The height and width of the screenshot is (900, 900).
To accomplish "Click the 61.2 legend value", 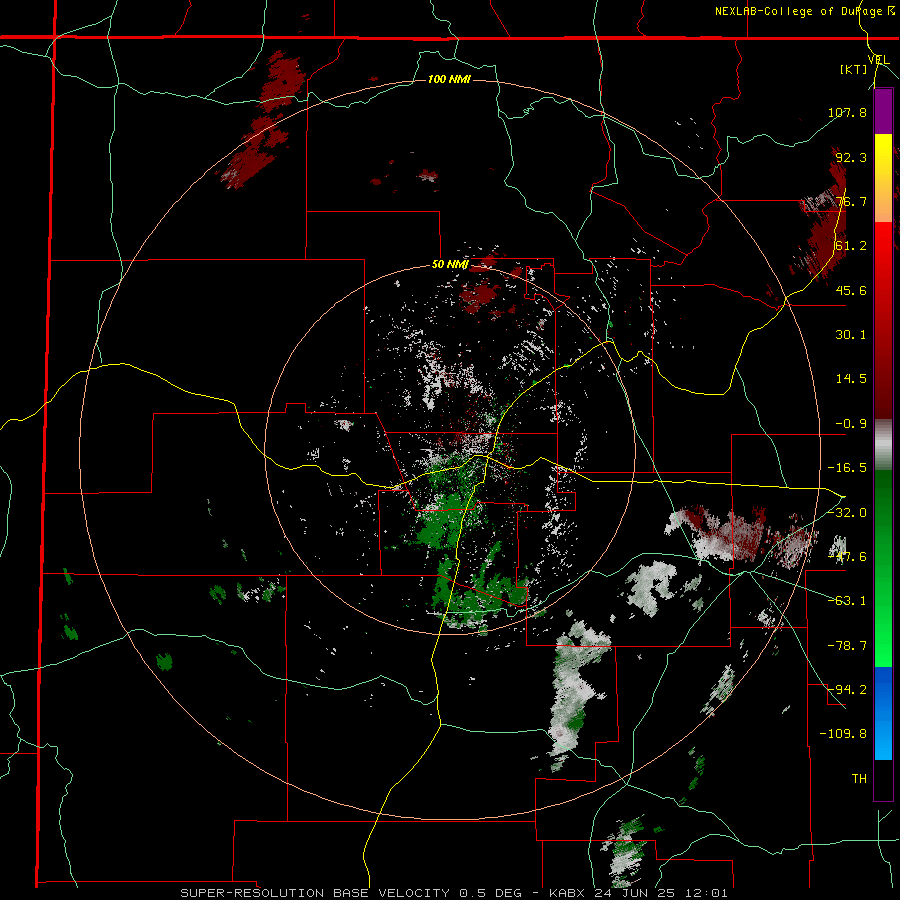I will [x=851, y=246].
